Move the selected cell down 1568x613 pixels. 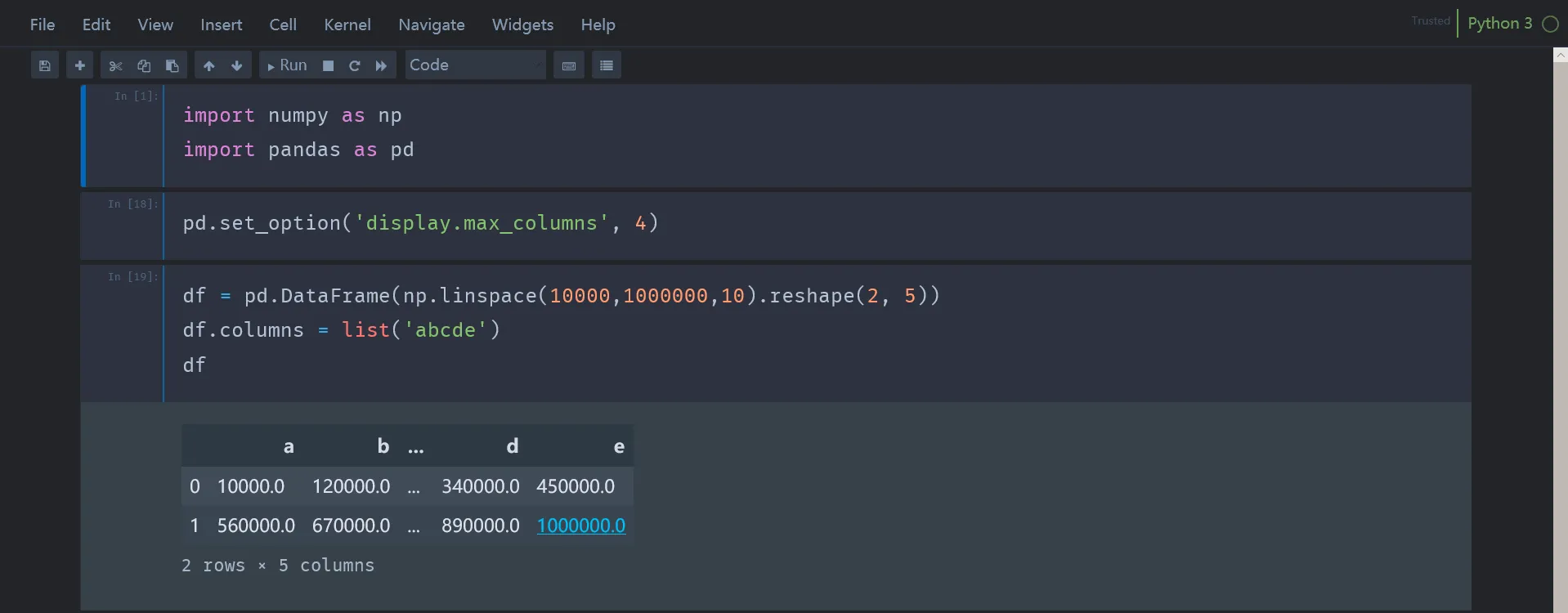pos(237,65)
